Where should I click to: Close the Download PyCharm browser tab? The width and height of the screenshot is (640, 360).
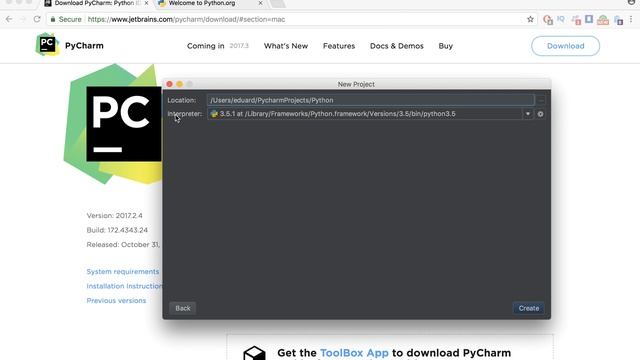[x=147, y=3]
